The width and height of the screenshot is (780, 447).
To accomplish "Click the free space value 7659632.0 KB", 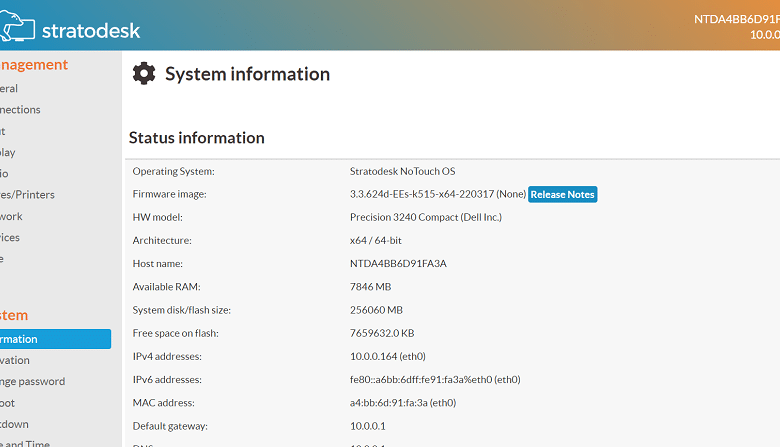I will 382,333.
